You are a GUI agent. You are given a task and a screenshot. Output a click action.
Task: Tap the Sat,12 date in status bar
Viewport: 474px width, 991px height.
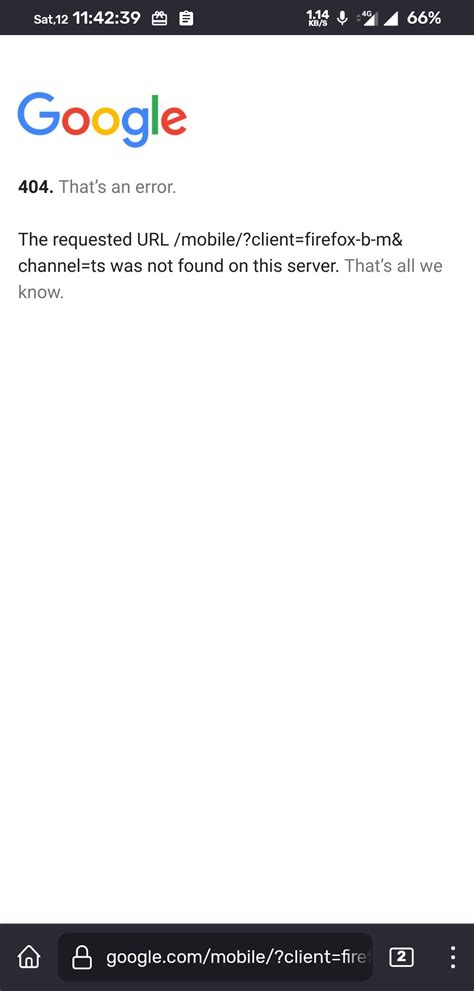click(x=52, y=19)
